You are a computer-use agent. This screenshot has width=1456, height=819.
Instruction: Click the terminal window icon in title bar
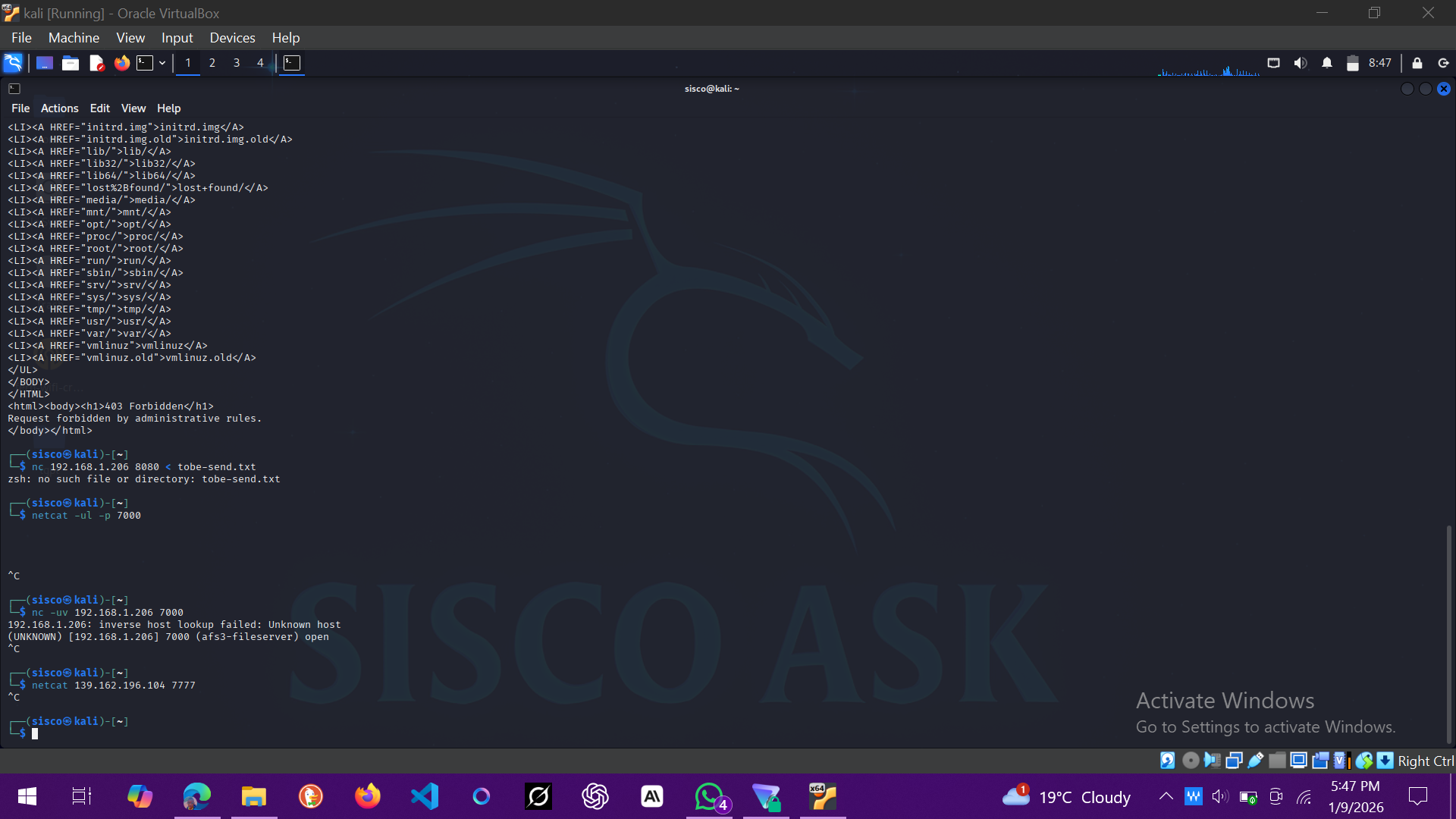pyautogui.click(x=14, y=89)
